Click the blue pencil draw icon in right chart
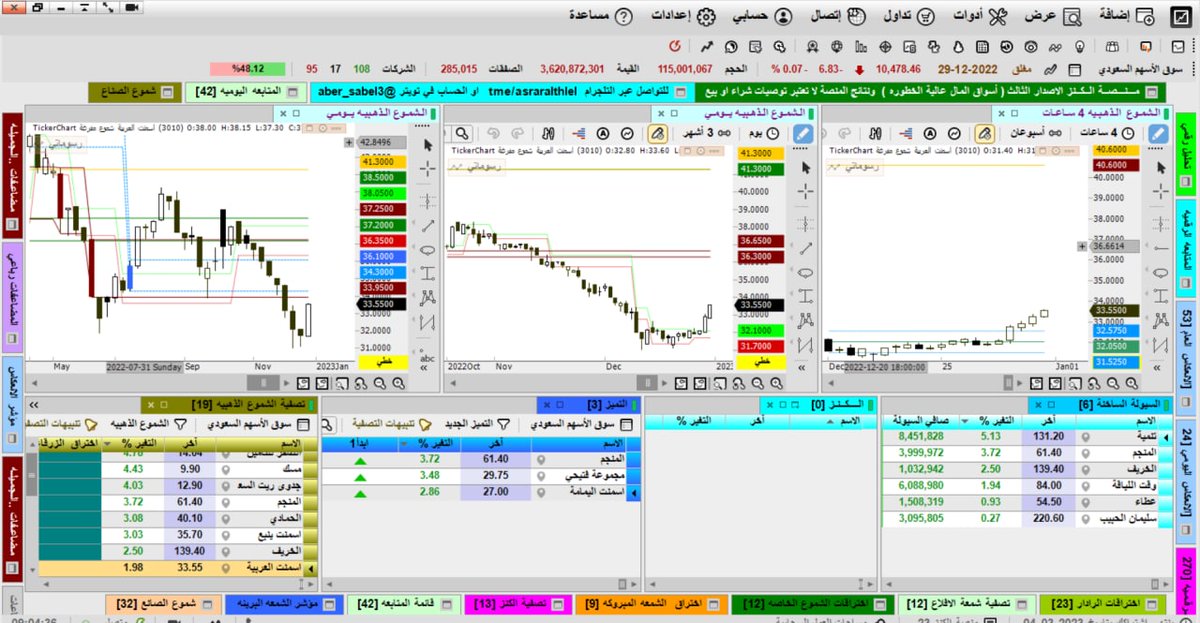Image resolution: width=1200 pixels, height=623 pixels. pos(1157,132)
